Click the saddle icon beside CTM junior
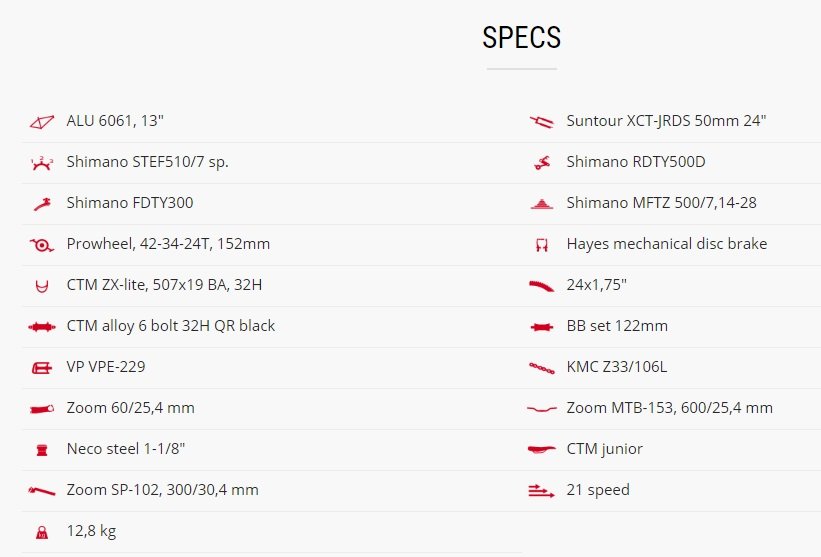The image size is (821, 557). pyautogui.click(x=541, y=449)
